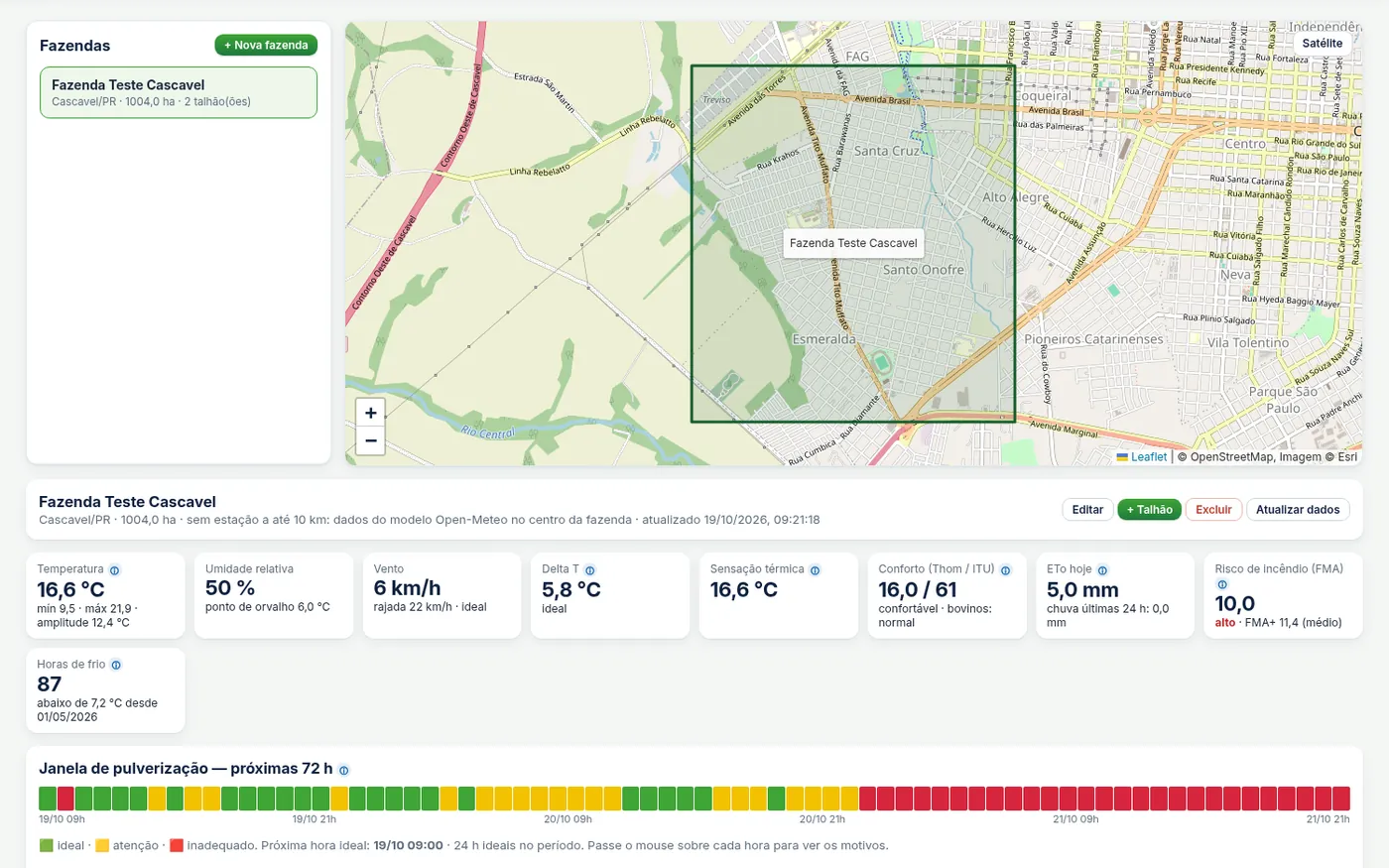Open the Temperatura info icon
Image resolution: width=1389 pixels, height=868 pixels.
tap(114, 570)
